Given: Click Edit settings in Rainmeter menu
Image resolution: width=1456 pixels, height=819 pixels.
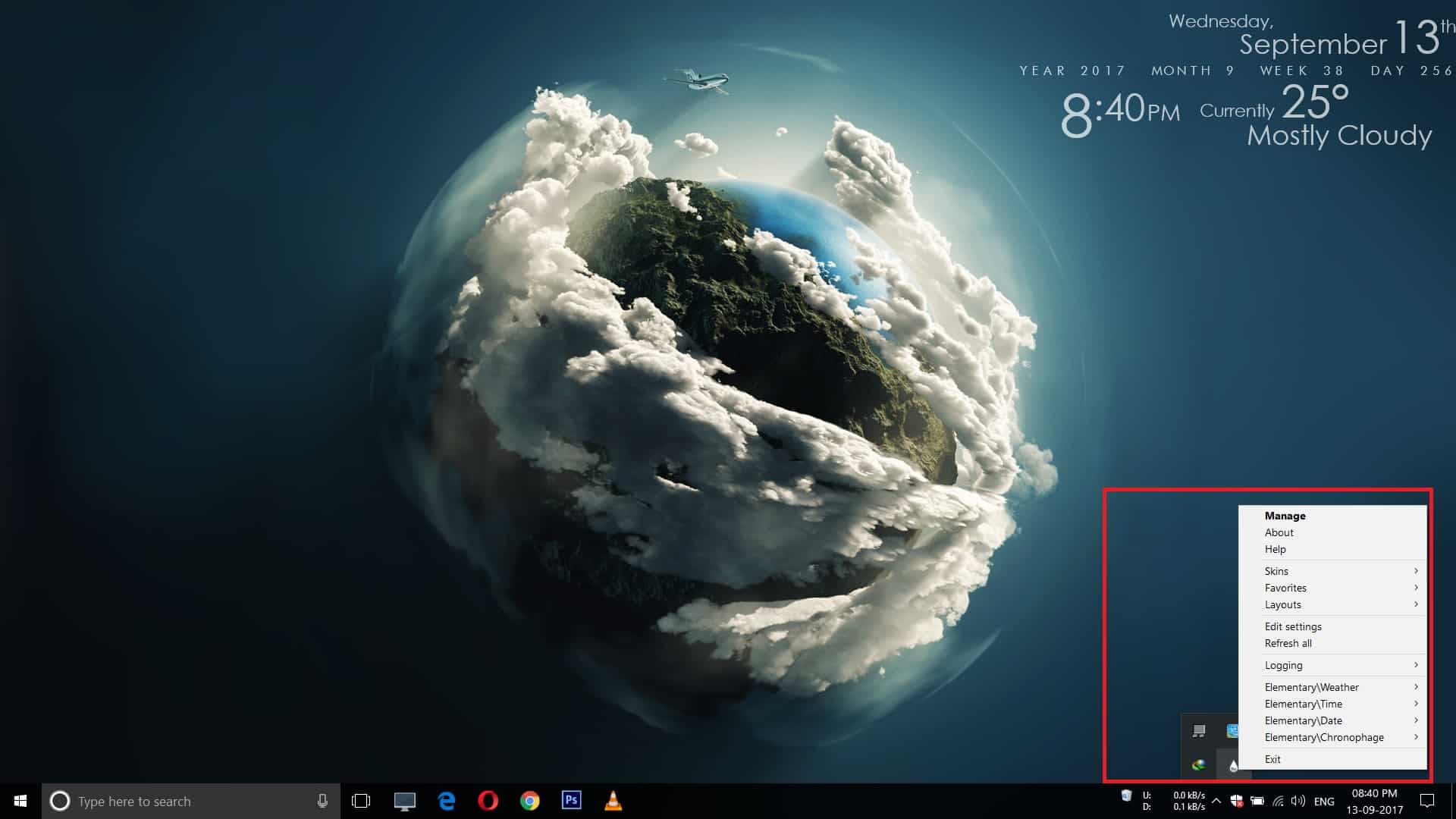Looking at the screenshot, I should tap(1292, 626).
